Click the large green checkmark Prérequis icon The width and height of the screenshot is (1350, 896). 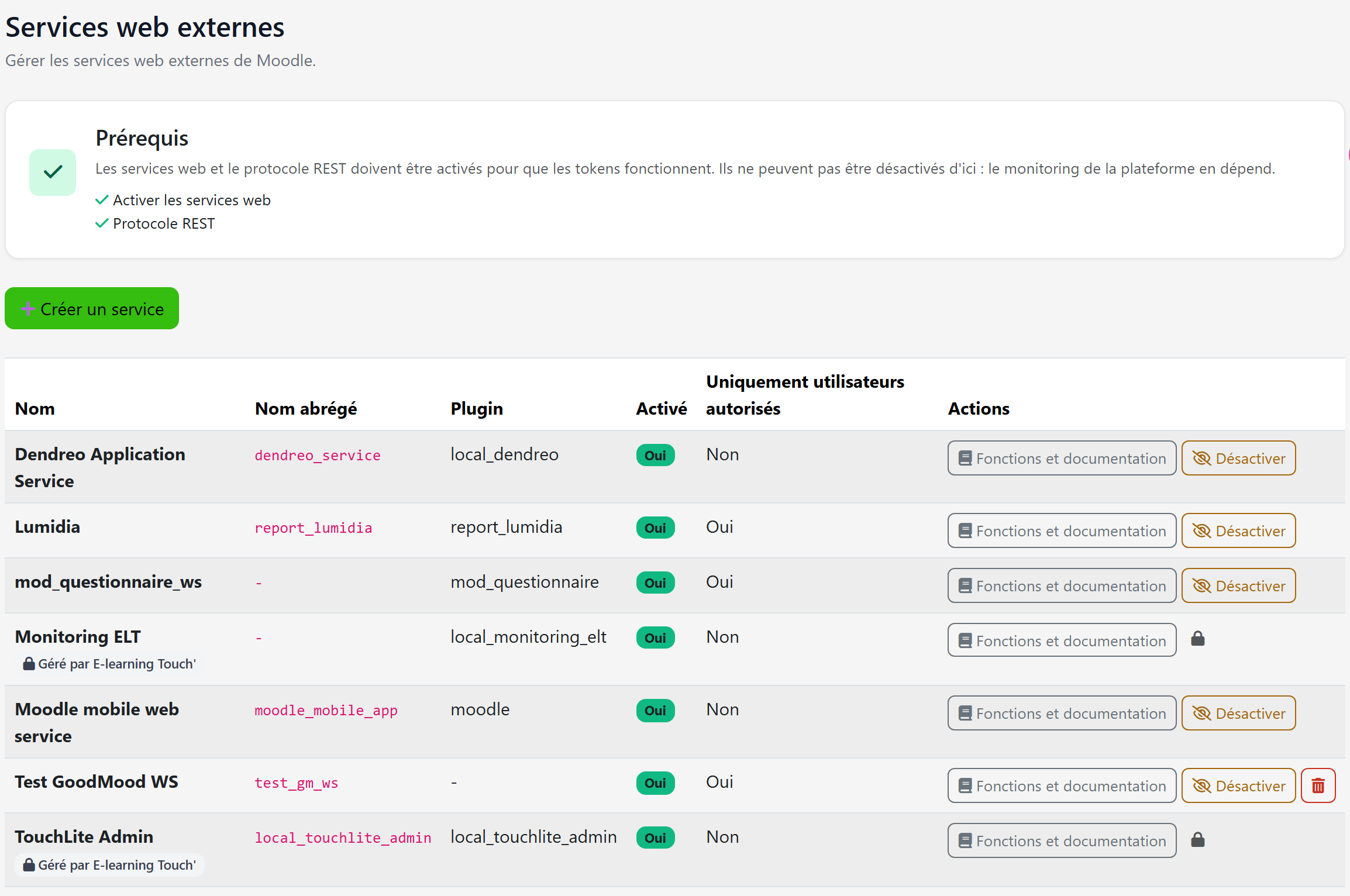coord(53,172)
